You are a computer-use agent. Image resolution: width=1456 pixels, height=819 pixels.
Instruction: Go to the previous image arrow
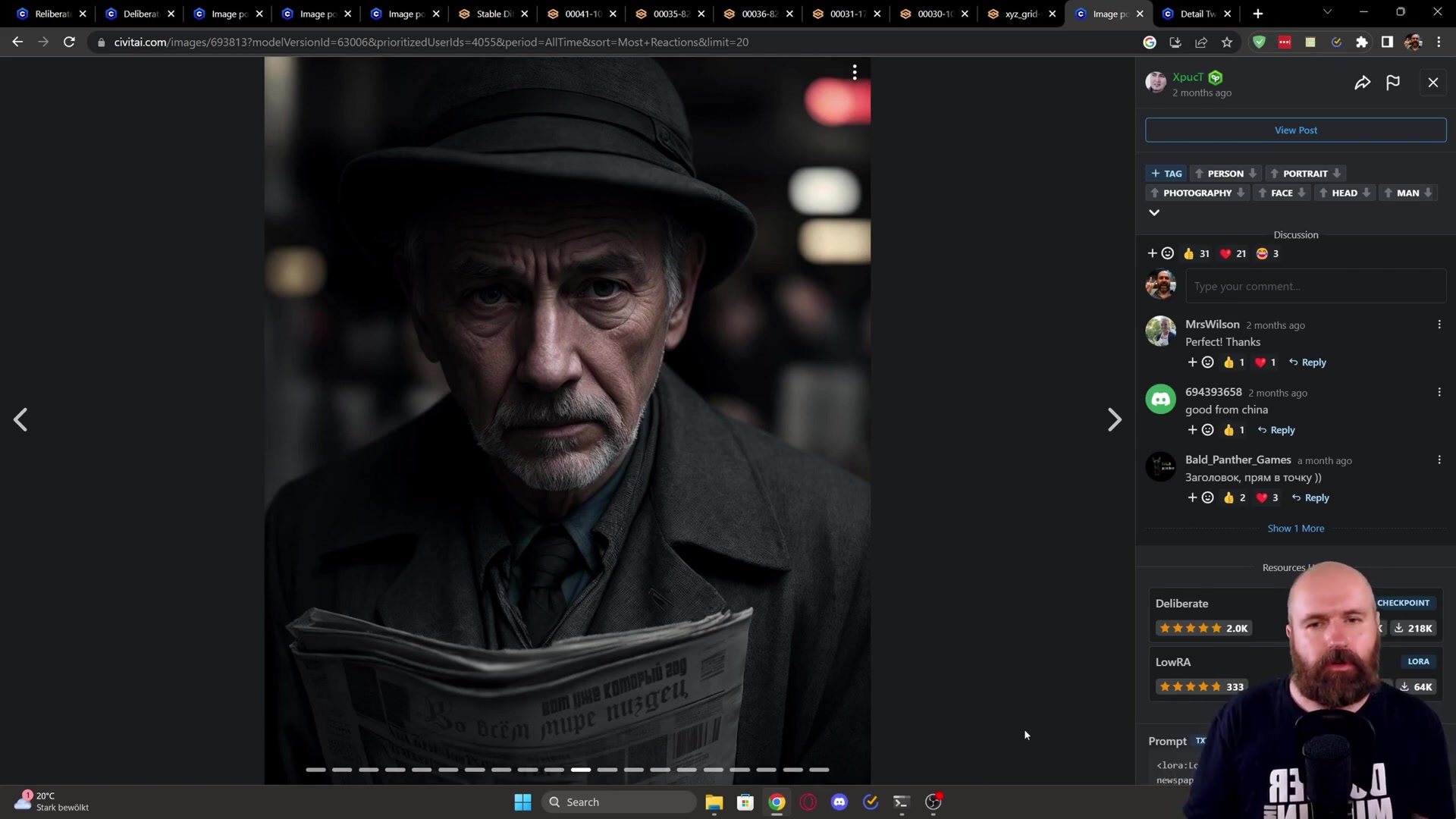pyautogui.click(x=20, y=419)
